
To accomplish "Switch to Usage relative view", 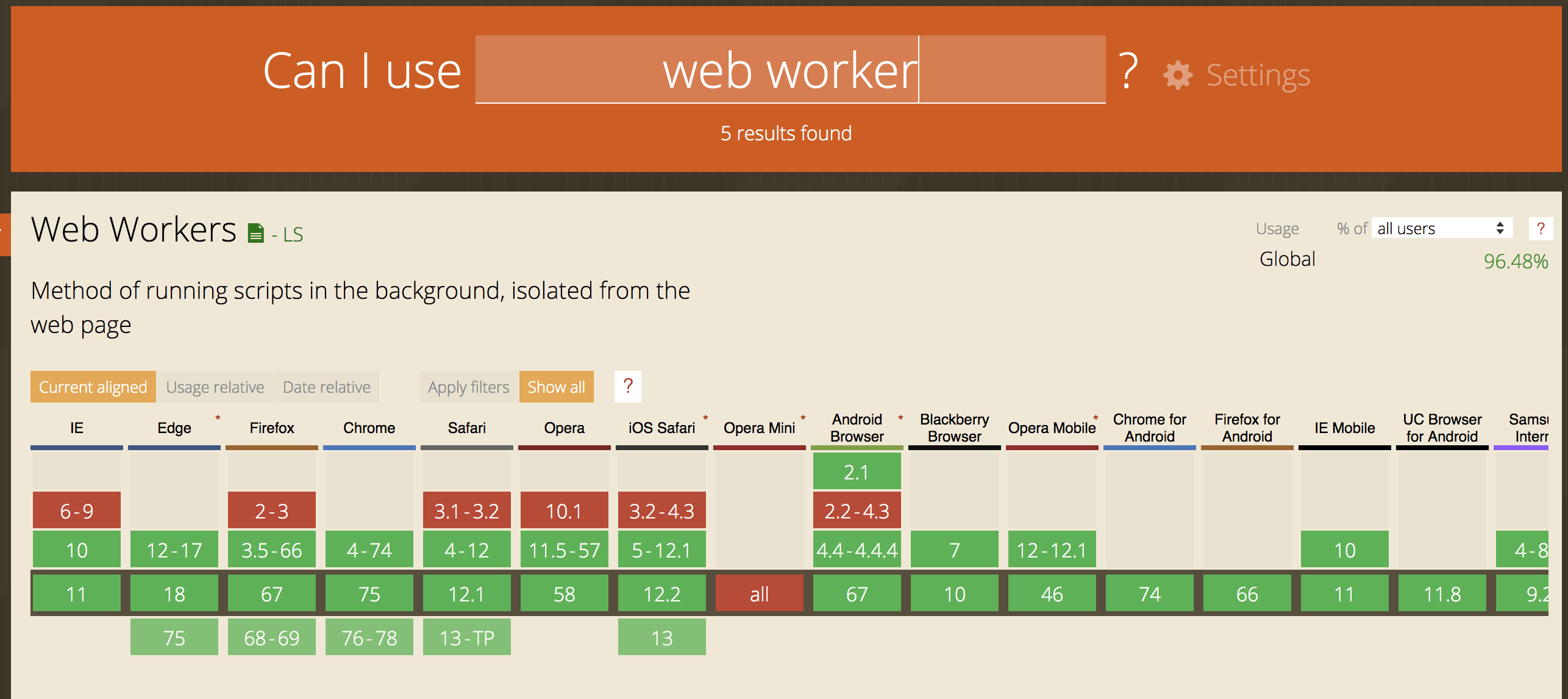I will tap(215, 387).
